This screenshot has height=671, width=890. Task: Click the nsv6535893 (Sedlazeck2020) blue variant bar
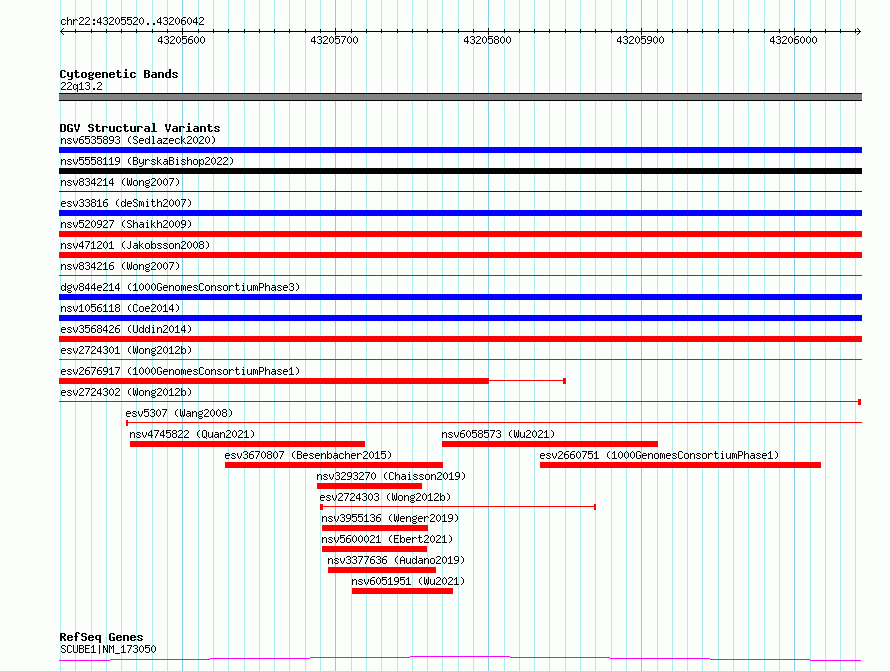click(460, 150)
